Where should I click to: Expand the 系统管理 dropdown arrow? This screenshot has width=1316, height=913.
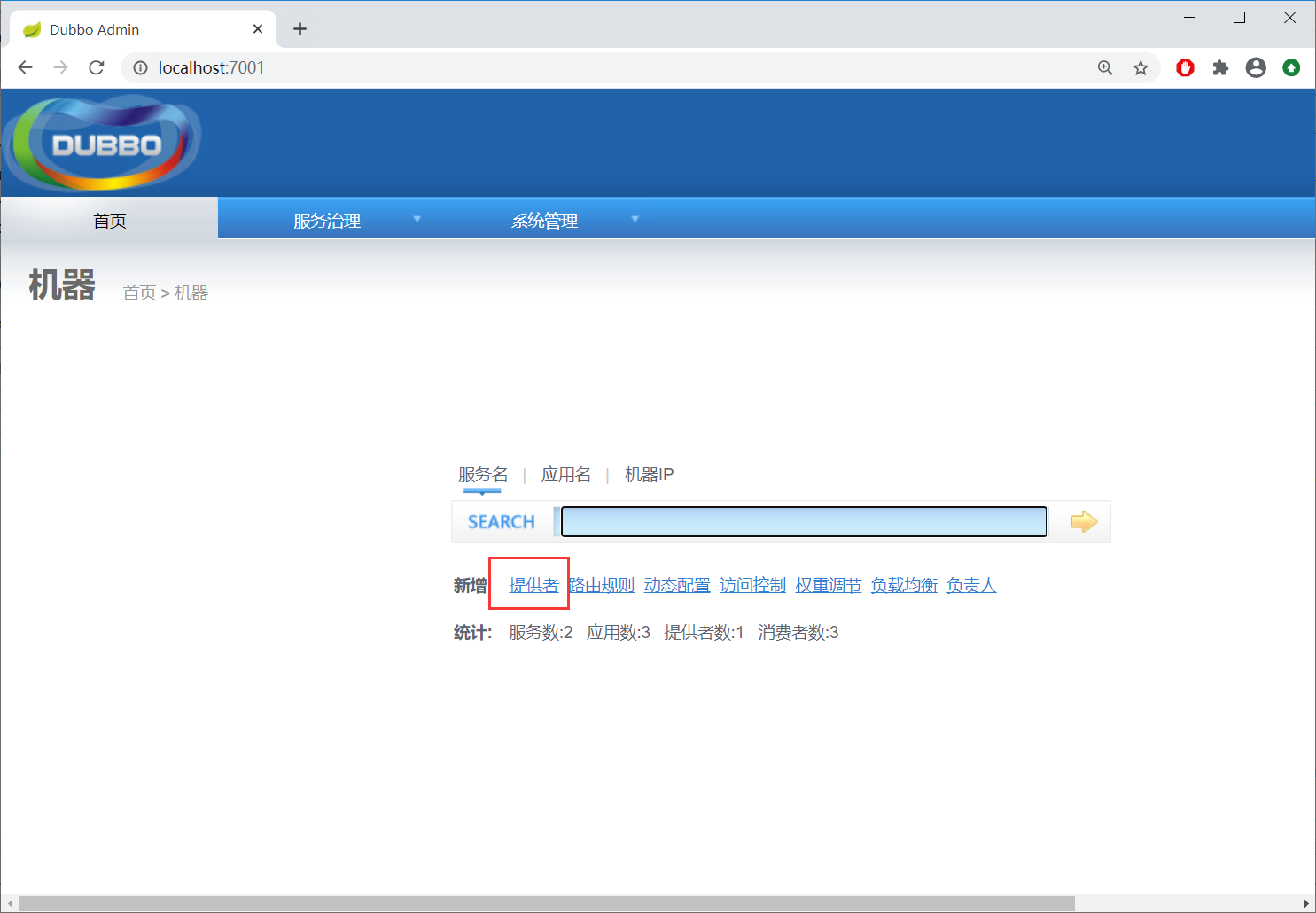point(635,219)
